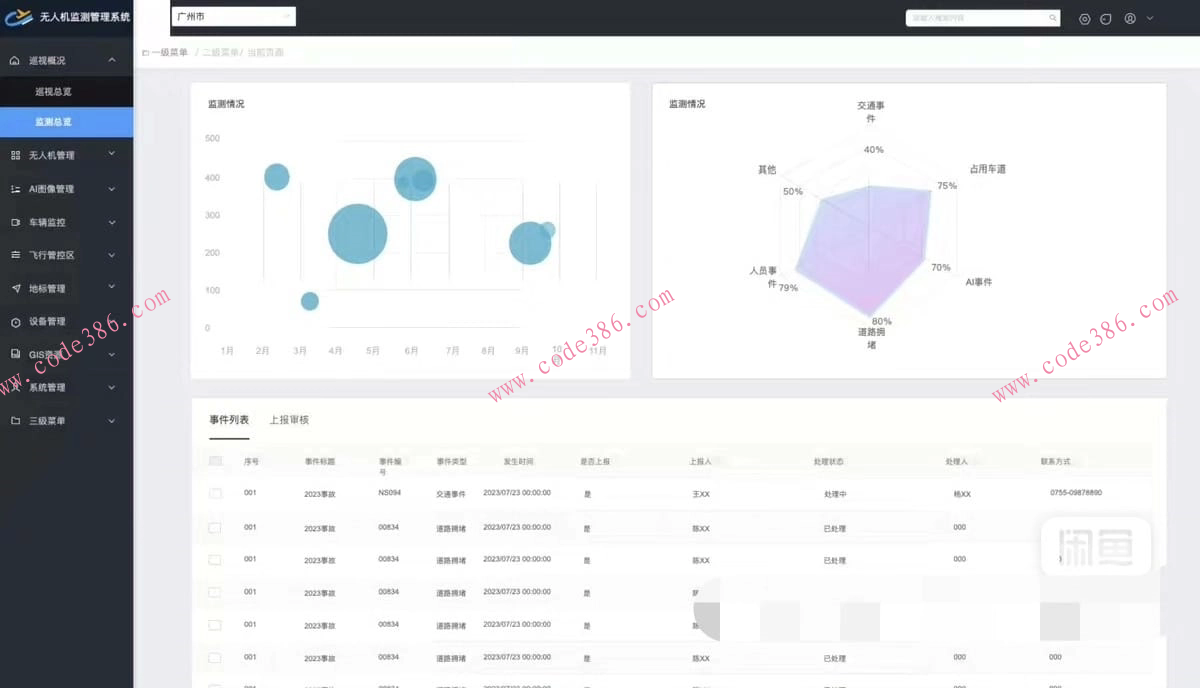Click the small bubble near 3月
Screen dimensions: 1200x688
coord(310,301)
